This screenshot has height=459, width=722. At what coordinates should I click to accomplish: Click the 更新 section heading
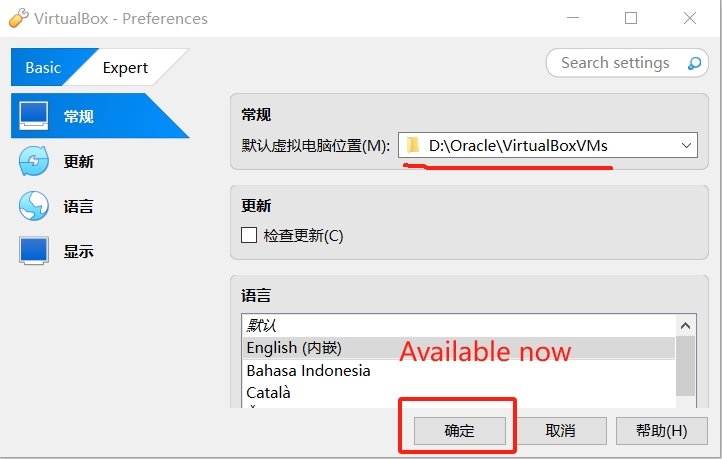(256, 205)
